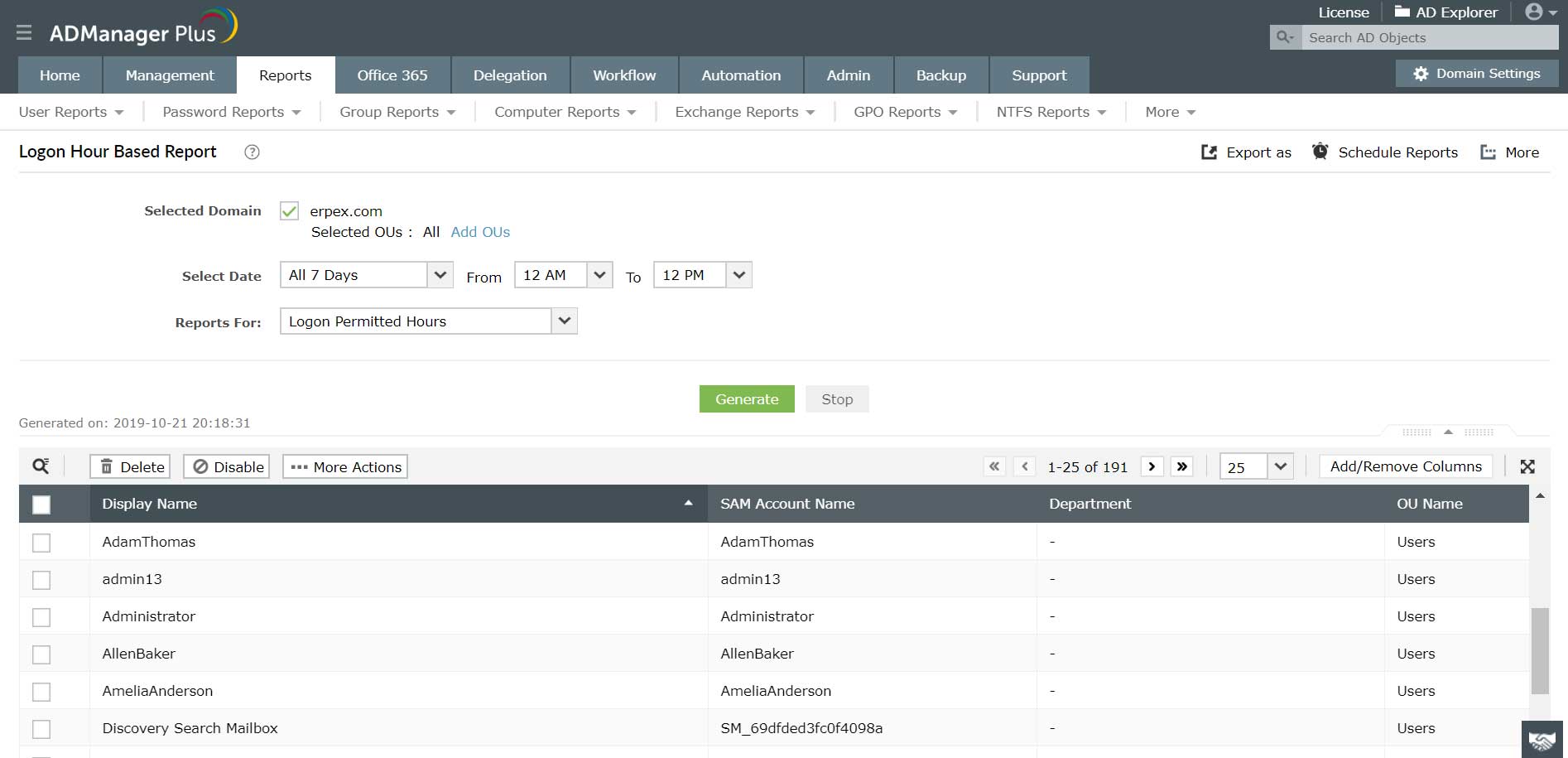Image resolution: width=1568 pixels, height=758 pixels.
Task: Expand the NTFS Reports menu
Action: tap(1051, 112)
